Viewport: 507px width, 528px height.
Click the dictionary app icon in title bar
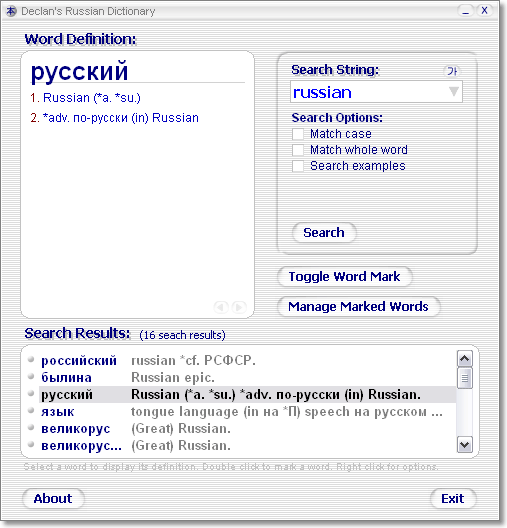click(11, 11)
